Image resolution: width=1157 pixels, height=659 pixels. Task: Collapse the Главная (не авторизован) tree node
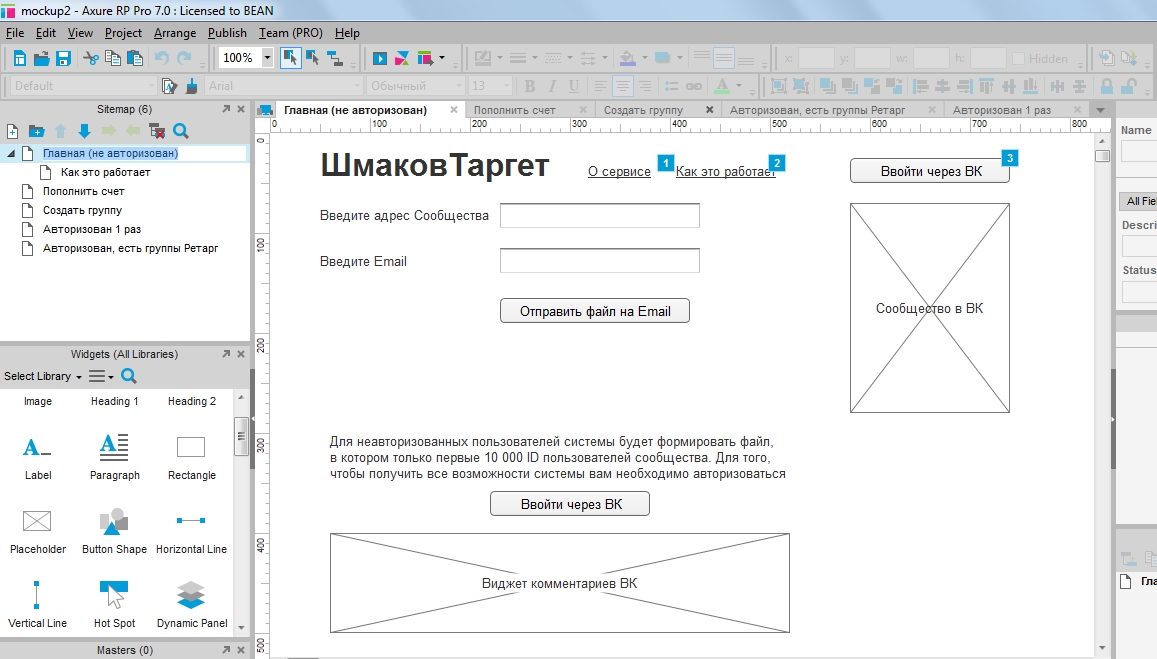(x=11, y=153)
